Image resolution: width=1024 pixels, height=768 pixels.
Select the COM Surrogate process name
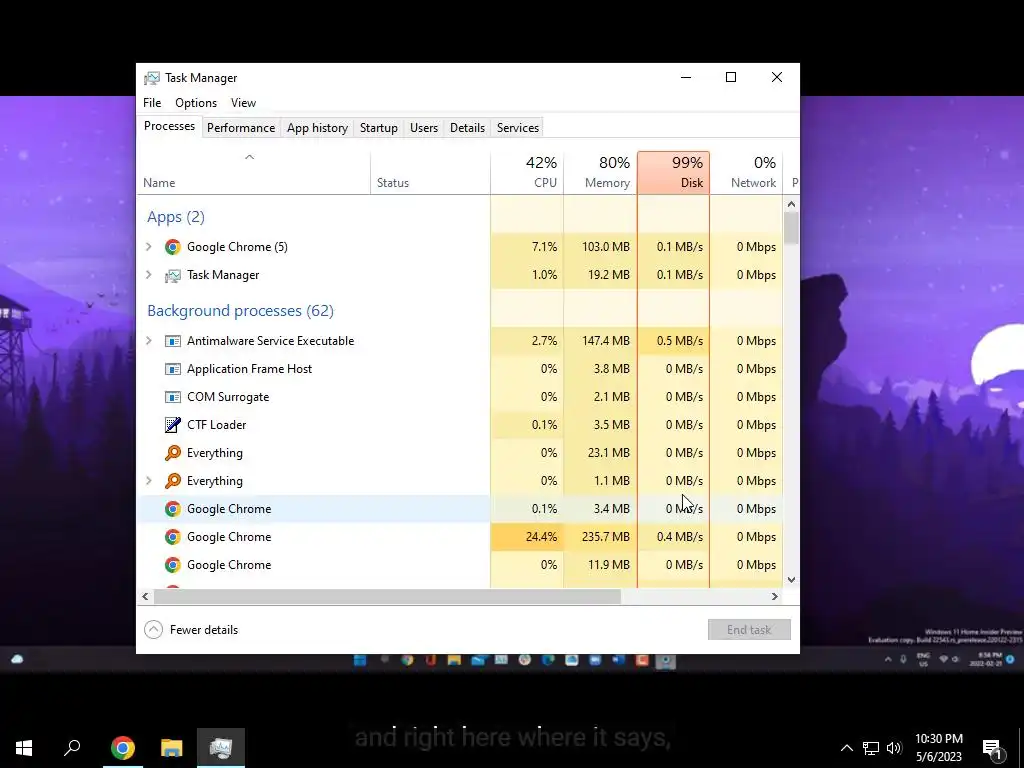pyautogui.click(x=228, y=397)
